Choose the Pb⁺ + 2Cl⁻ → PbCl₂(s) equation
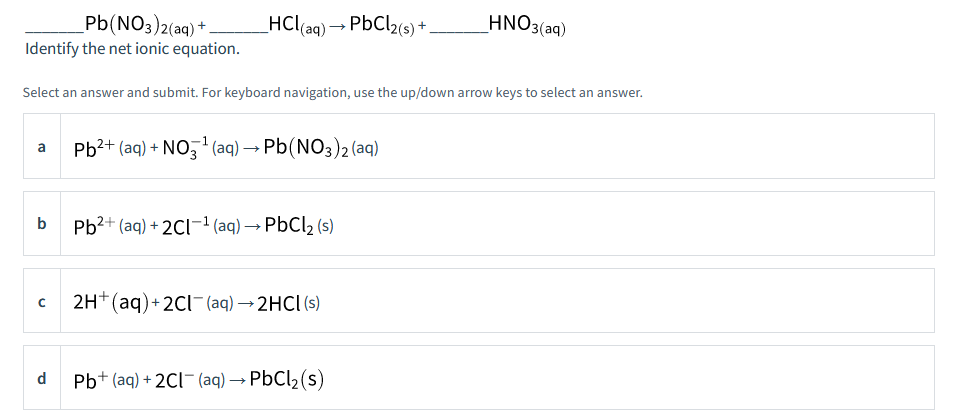Image resolution: width=955 pixels, height=417 pixels. click(199, 379)
